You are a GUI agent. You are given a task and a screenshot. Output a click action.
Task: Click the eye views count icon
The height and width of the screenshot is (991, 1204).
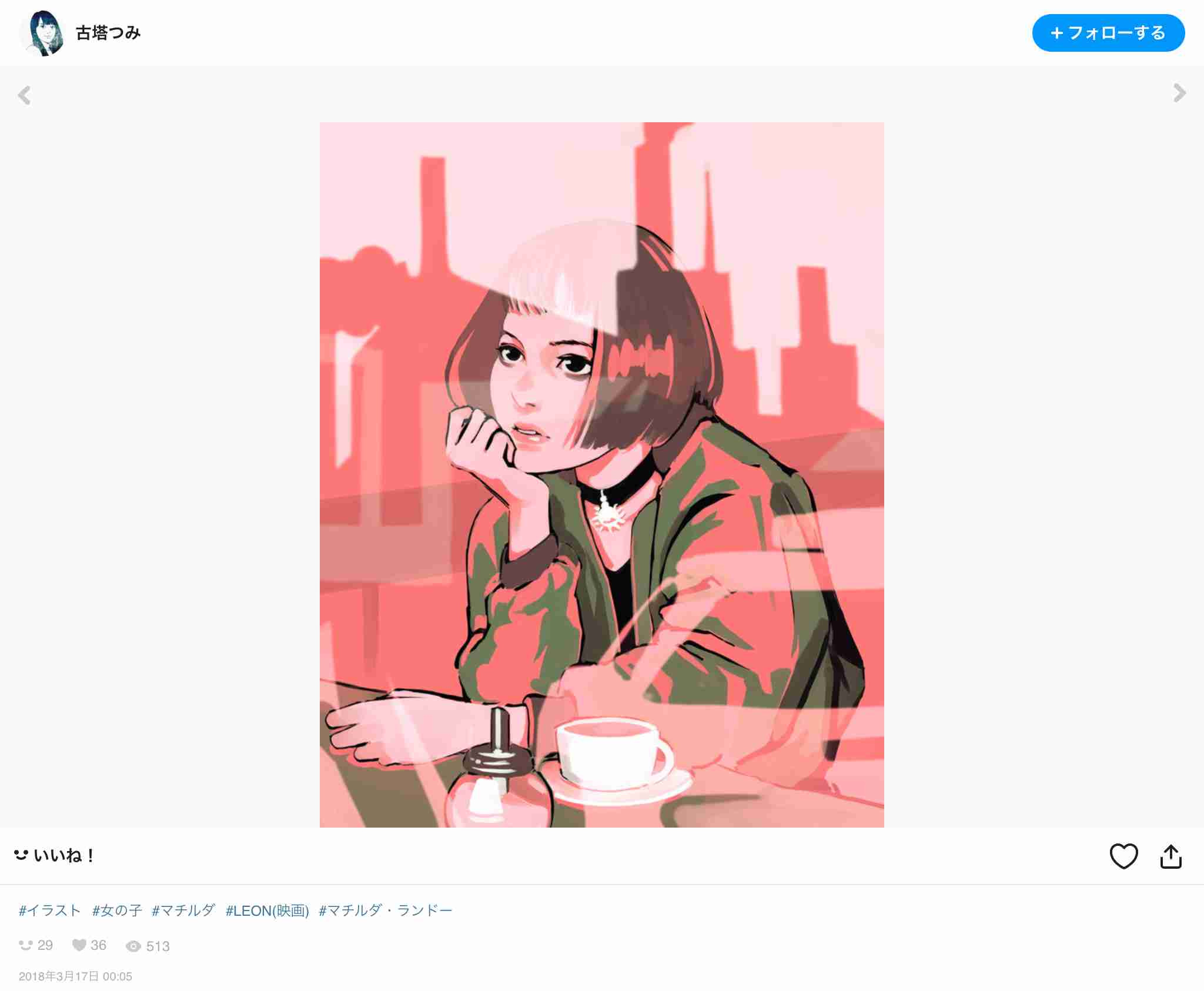pos(133,946)
